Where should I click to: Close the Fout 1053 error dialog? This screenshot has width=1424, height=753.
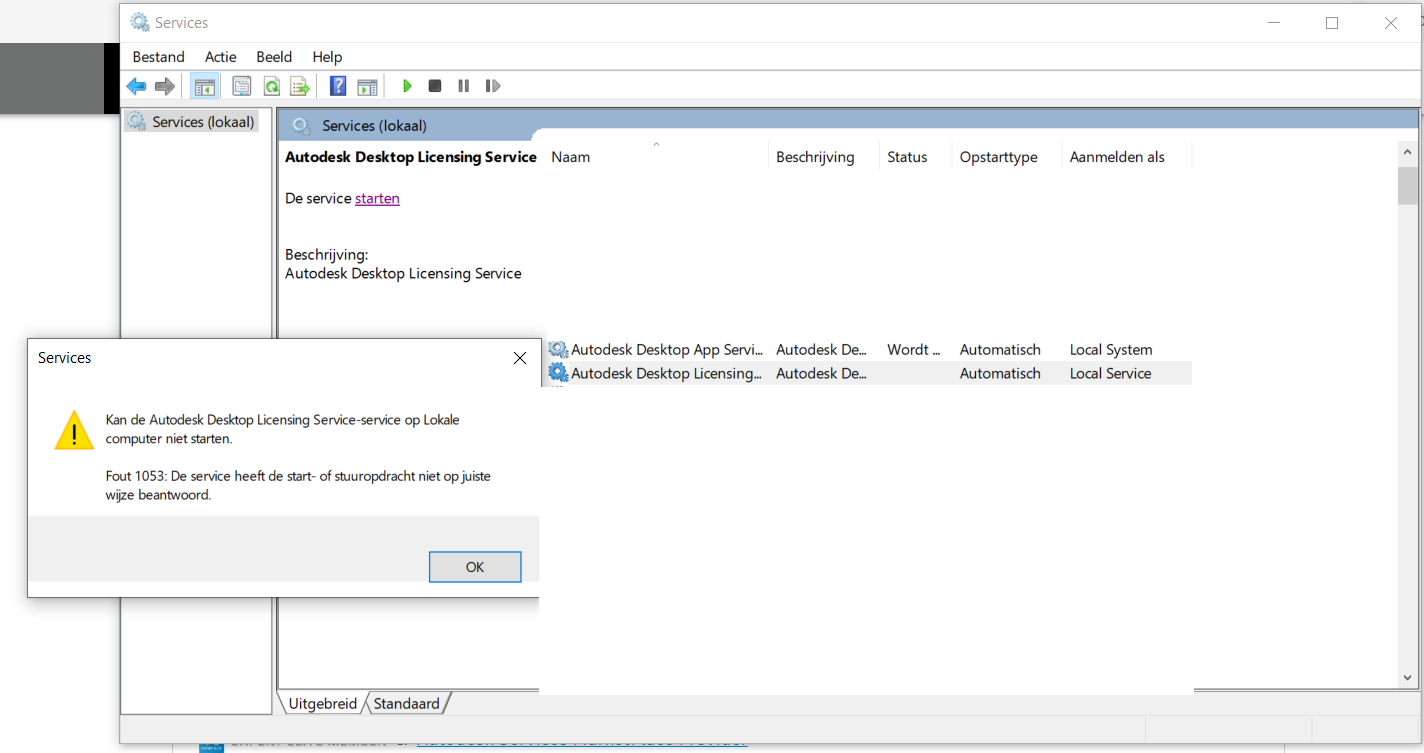(520, 358)
